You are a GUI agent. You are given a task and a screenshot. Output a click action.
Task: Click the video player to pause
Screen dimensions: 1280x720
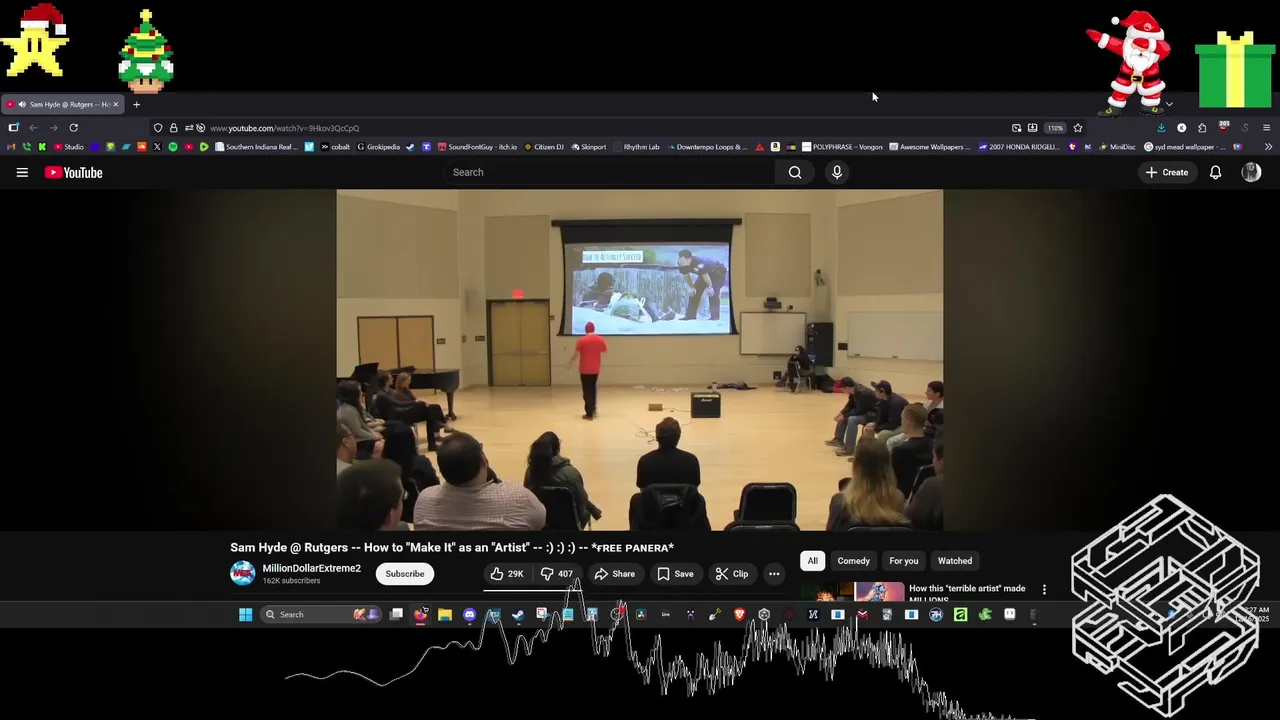tap(640, 360)
